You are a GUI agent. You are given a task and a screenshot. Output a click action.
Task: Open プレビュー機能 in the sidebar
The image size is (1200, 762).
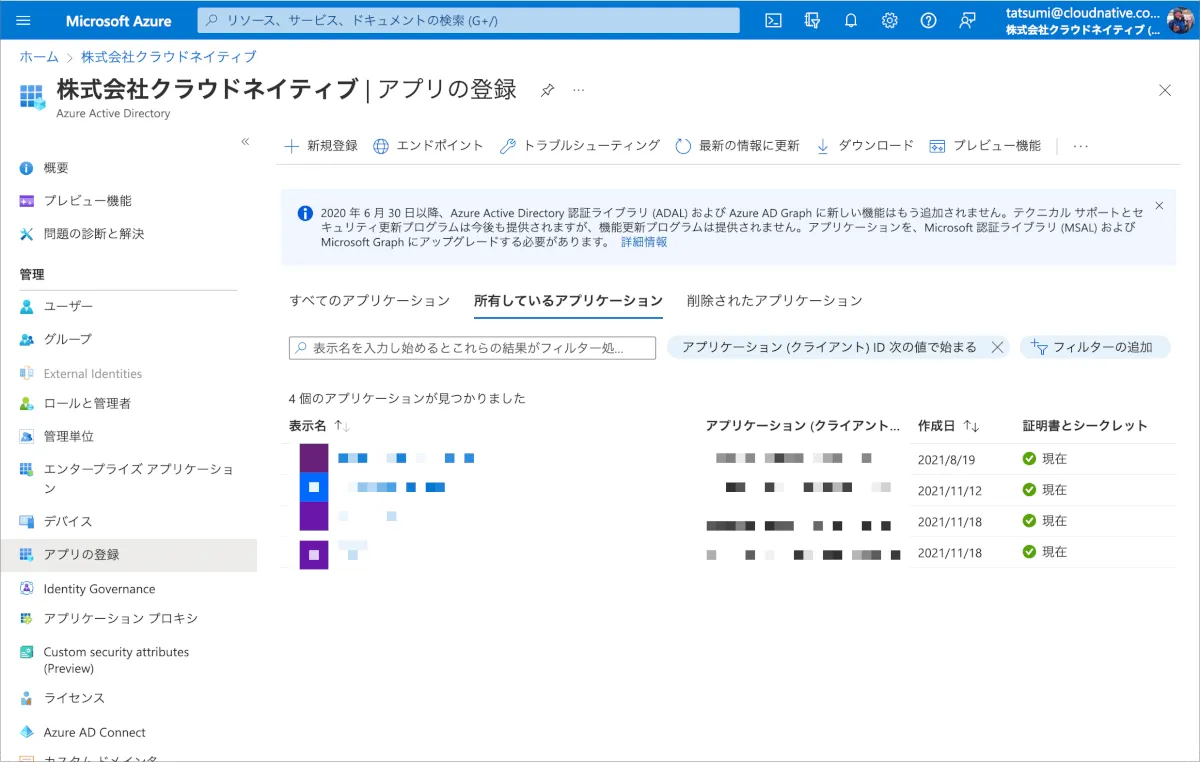point(87,201)
